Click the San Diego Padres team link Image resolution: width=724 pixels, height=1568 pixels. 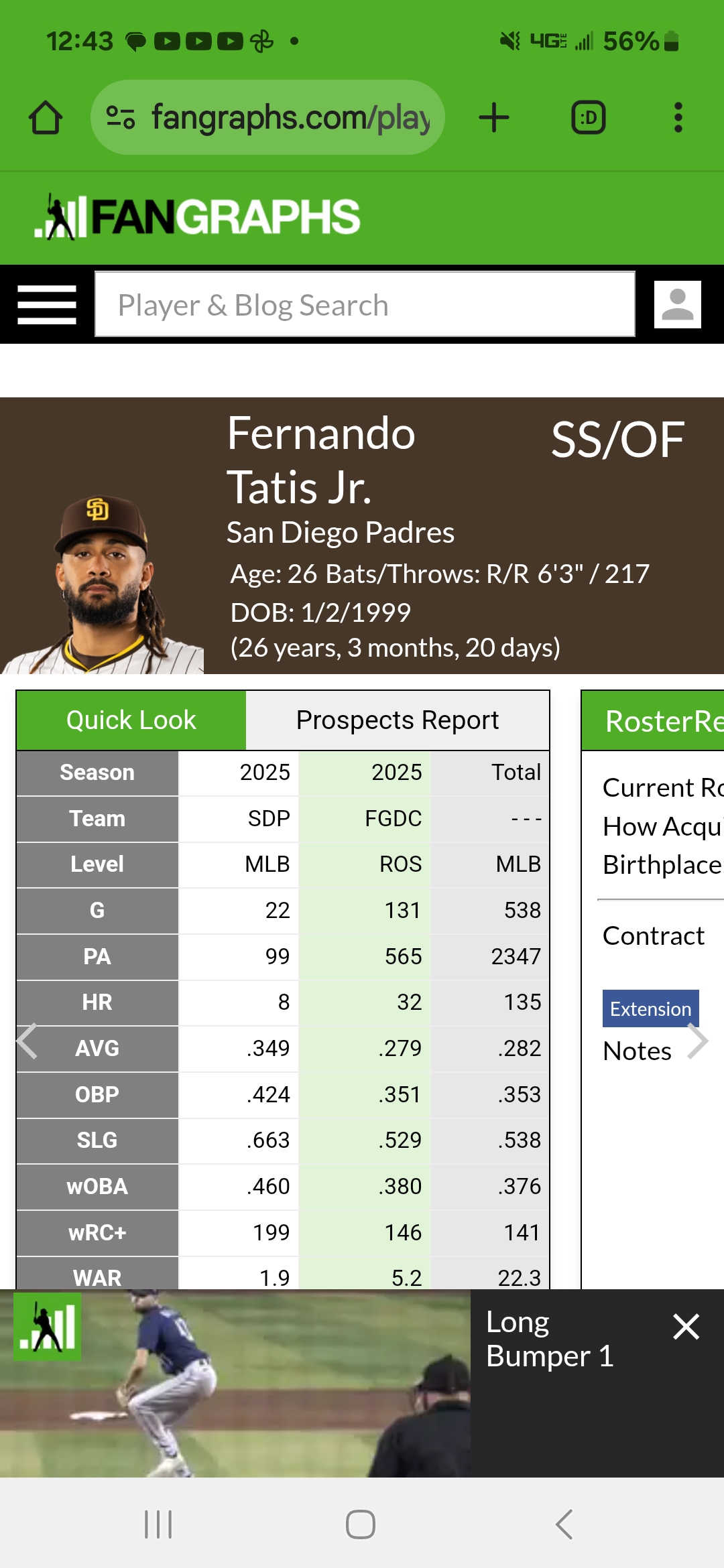pos(341,533)
